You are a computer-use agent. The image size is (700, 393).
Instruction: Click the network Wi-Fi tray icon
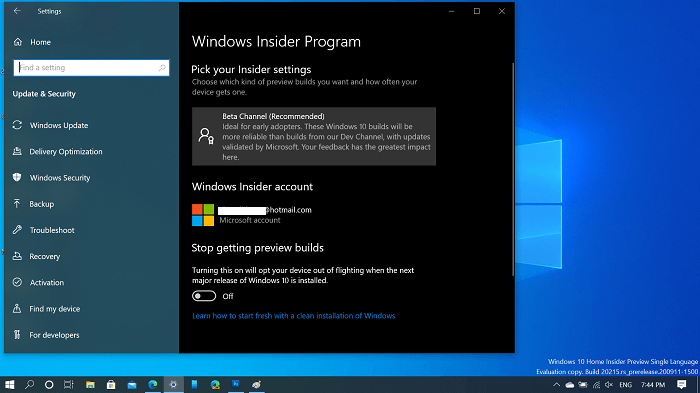coord(596,385)
